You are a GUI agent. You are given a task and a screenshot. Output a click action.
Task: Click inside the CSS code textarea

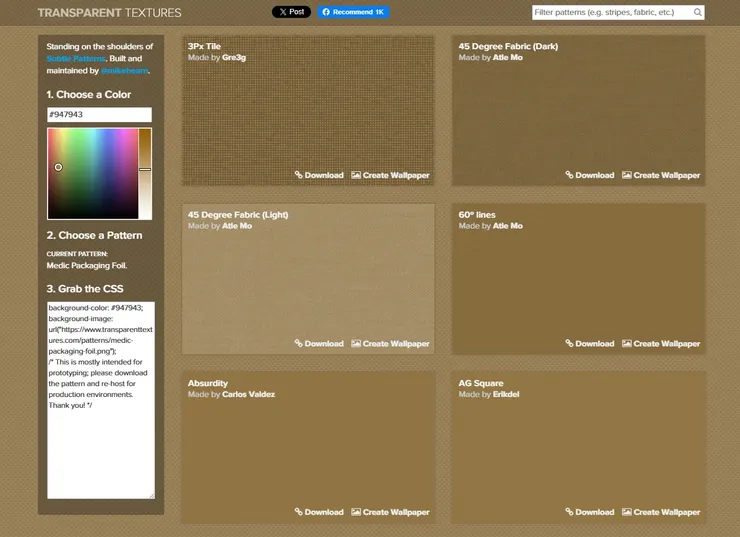click(101, 400)
